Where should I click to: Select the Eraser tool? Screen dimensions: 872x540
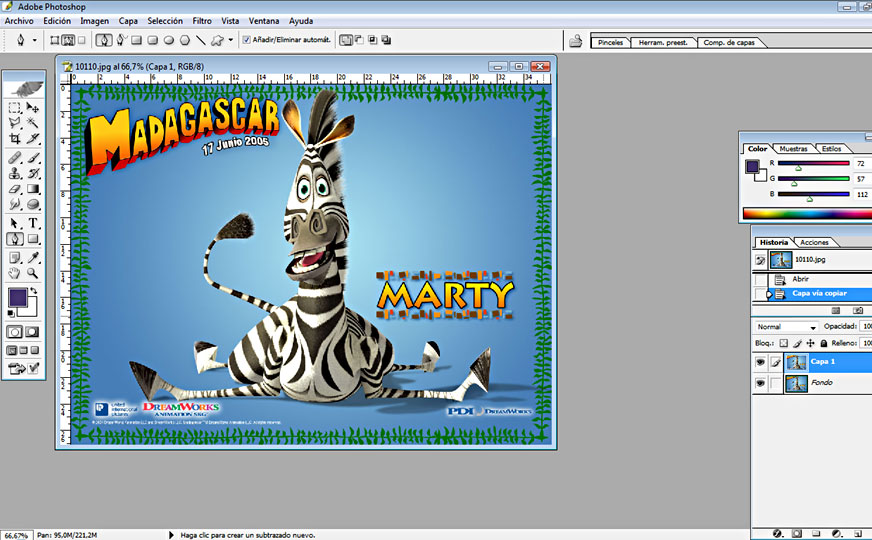(15, 189)
